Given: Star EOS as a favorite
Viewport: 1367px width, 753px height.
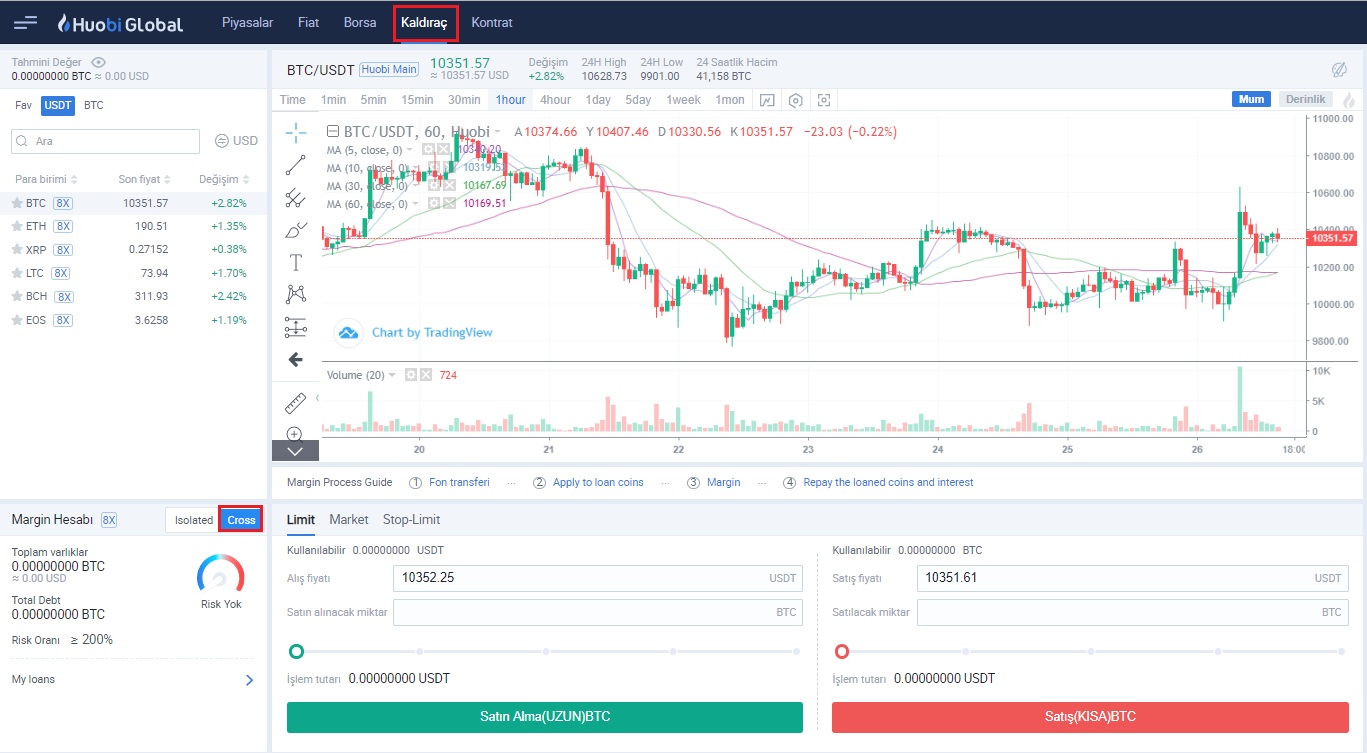Looking at the screenshot, I should 16,320.
